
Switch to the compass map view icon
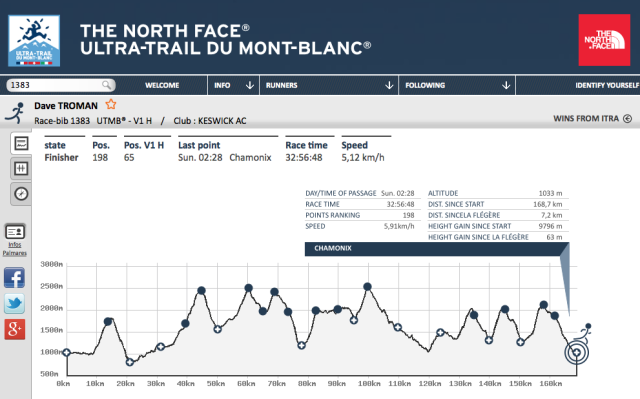tap(21, 193)
